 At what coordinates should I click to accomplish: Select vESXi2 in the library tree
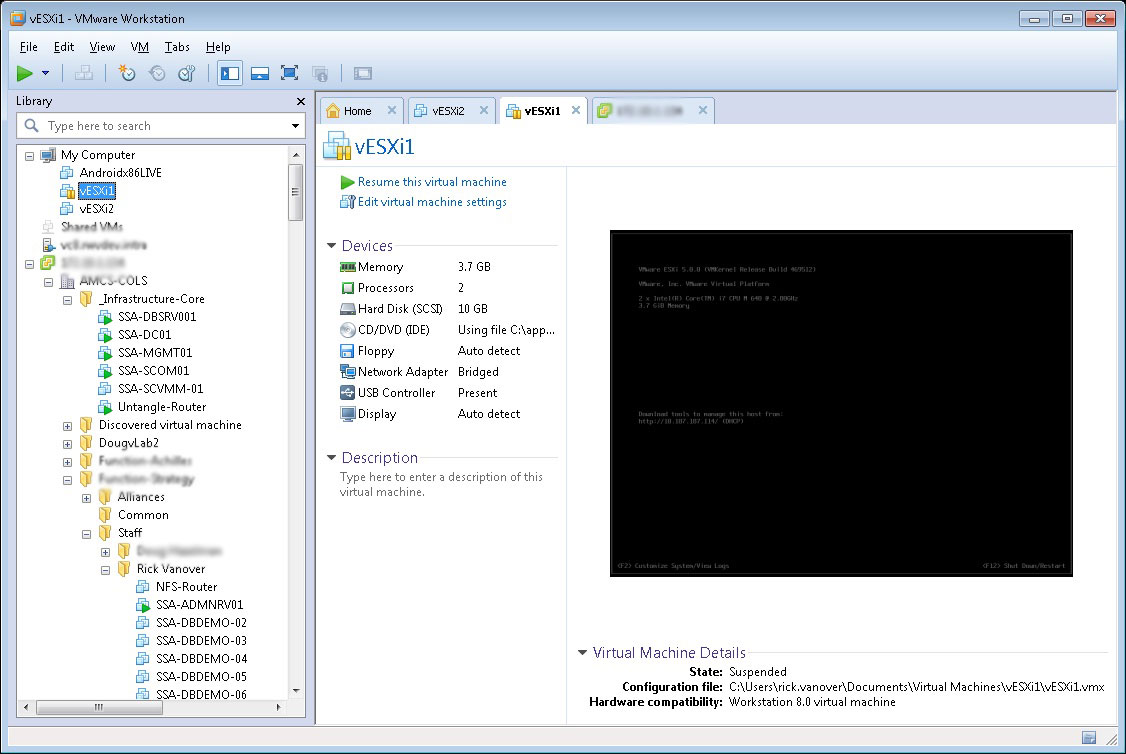point(96,209)
